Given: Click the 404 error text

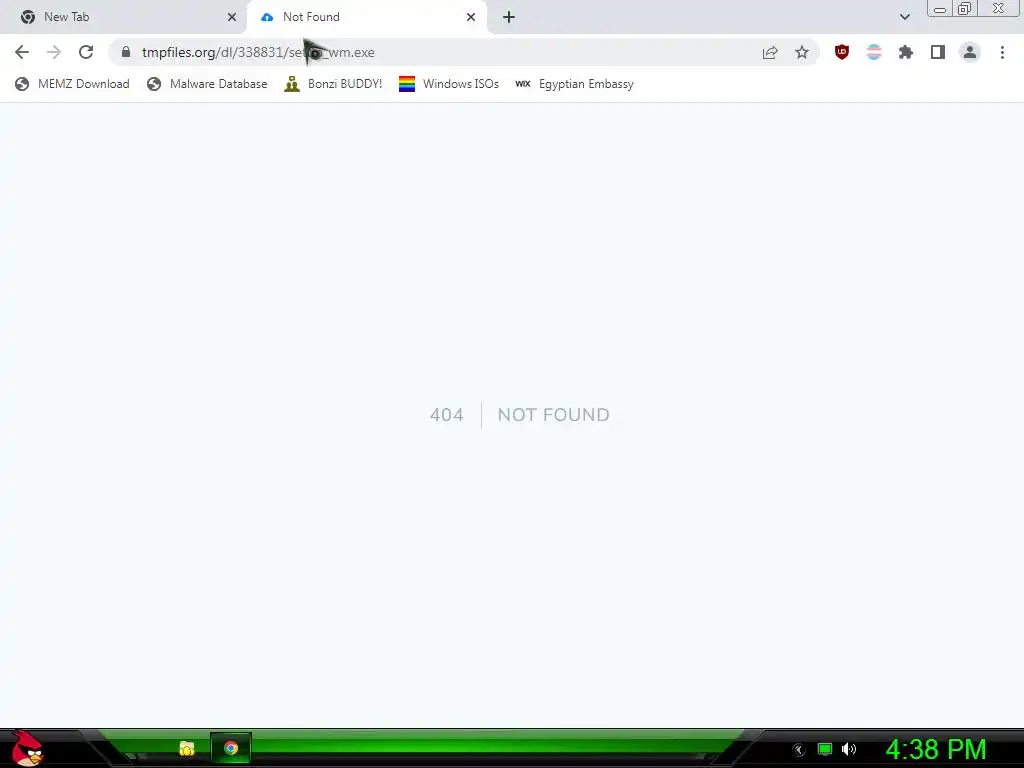Looking at the screenshot, I should click(x=447, y=415).
